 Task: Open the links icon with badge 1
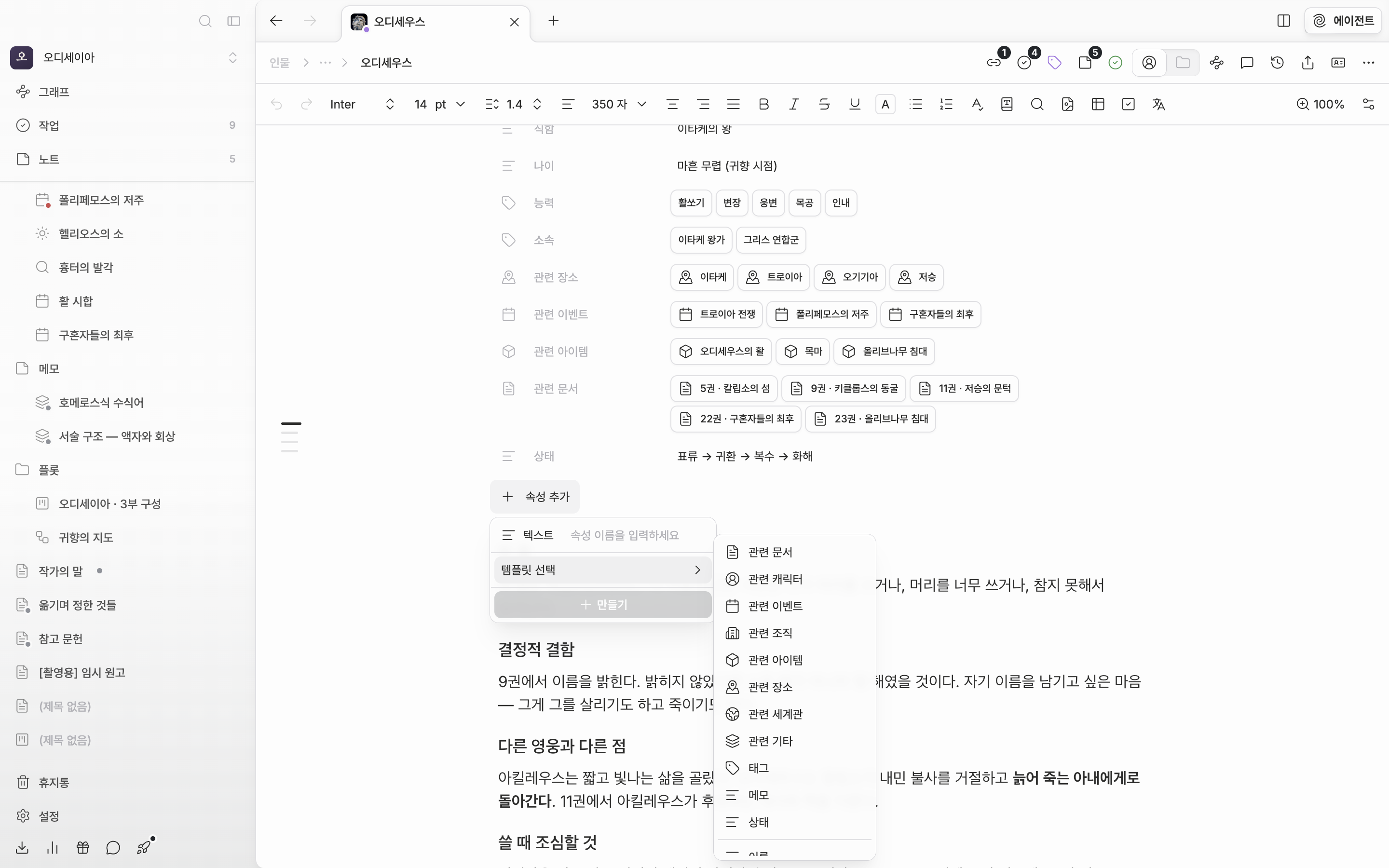(x=994, y=63)
